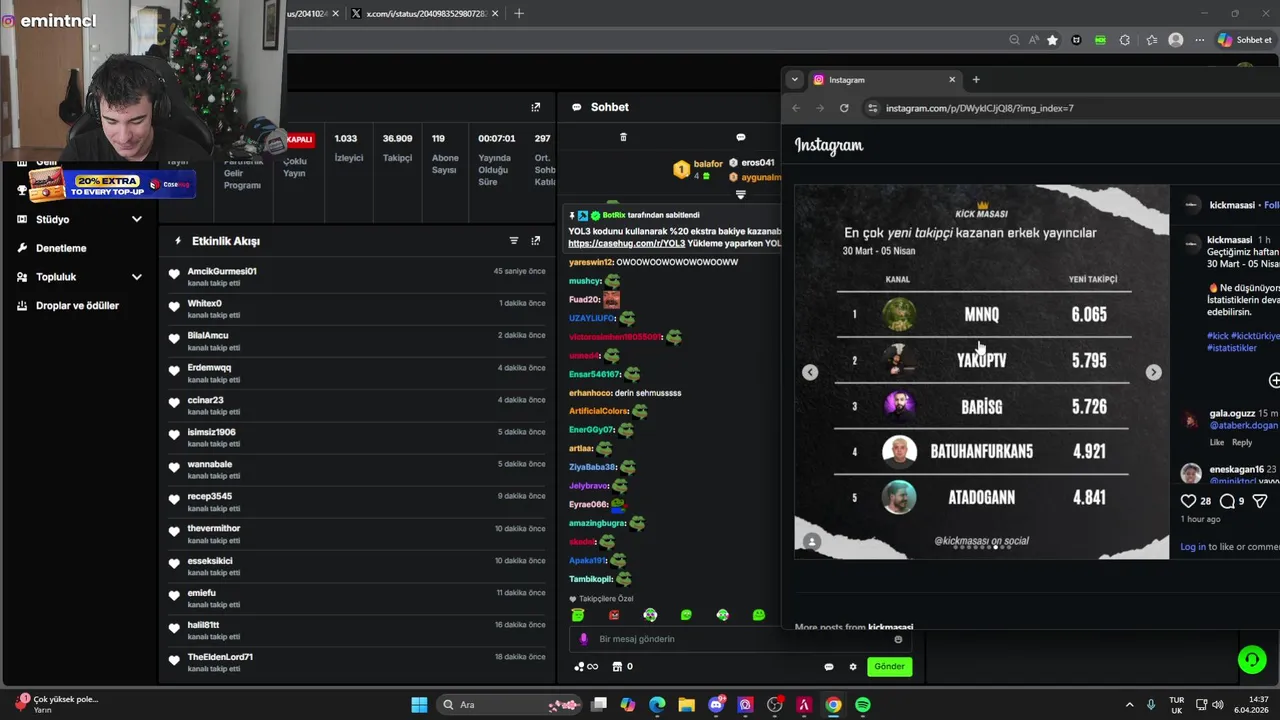Viewport: 1280px width, 720px height.
Task: Open a new tab in Instagram window
Action: click(x=976, y=80)
